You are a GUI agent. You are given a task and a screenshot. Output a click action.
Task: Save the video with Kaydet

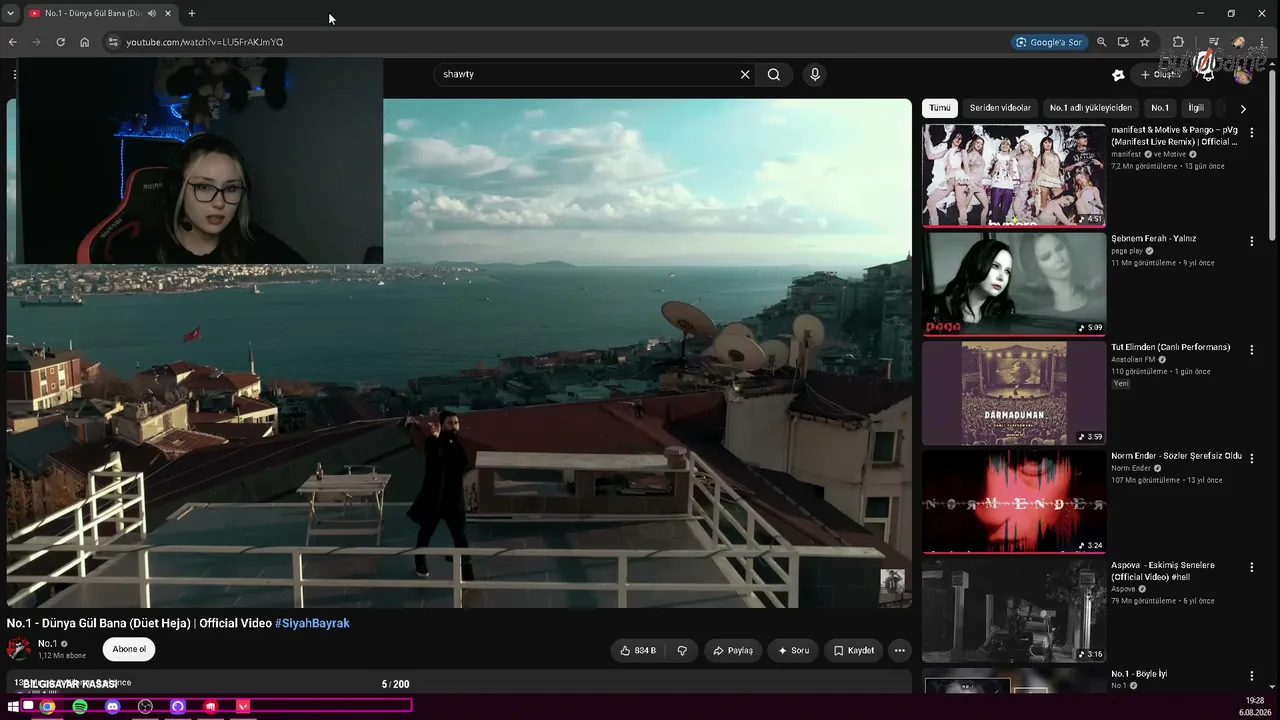(x=854, y=650)
